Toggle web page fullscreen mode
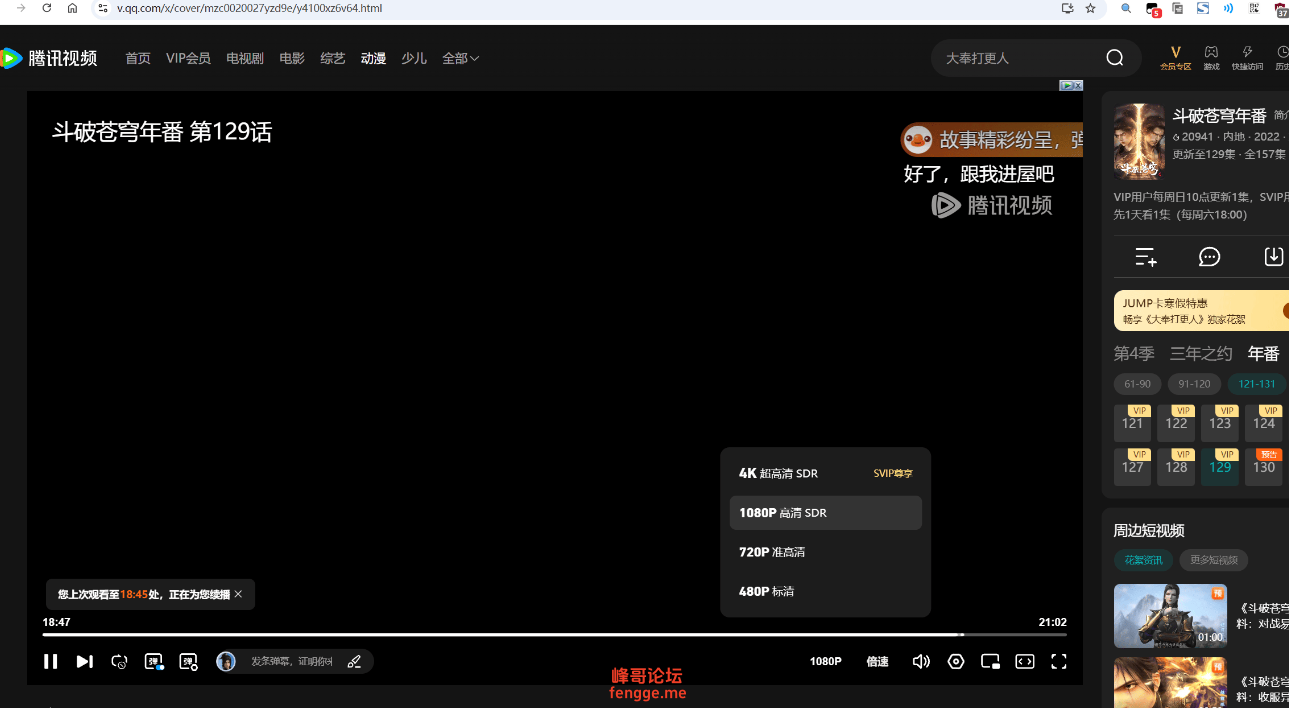Viewport: 1289px width, 708px height. tap(1025, 661)
